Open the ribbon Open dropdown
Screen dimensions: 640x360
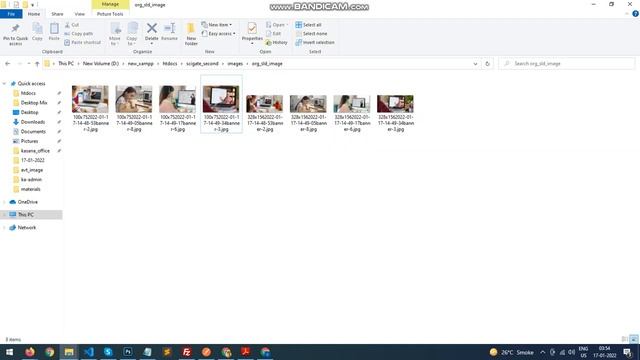tap(277, 25)
